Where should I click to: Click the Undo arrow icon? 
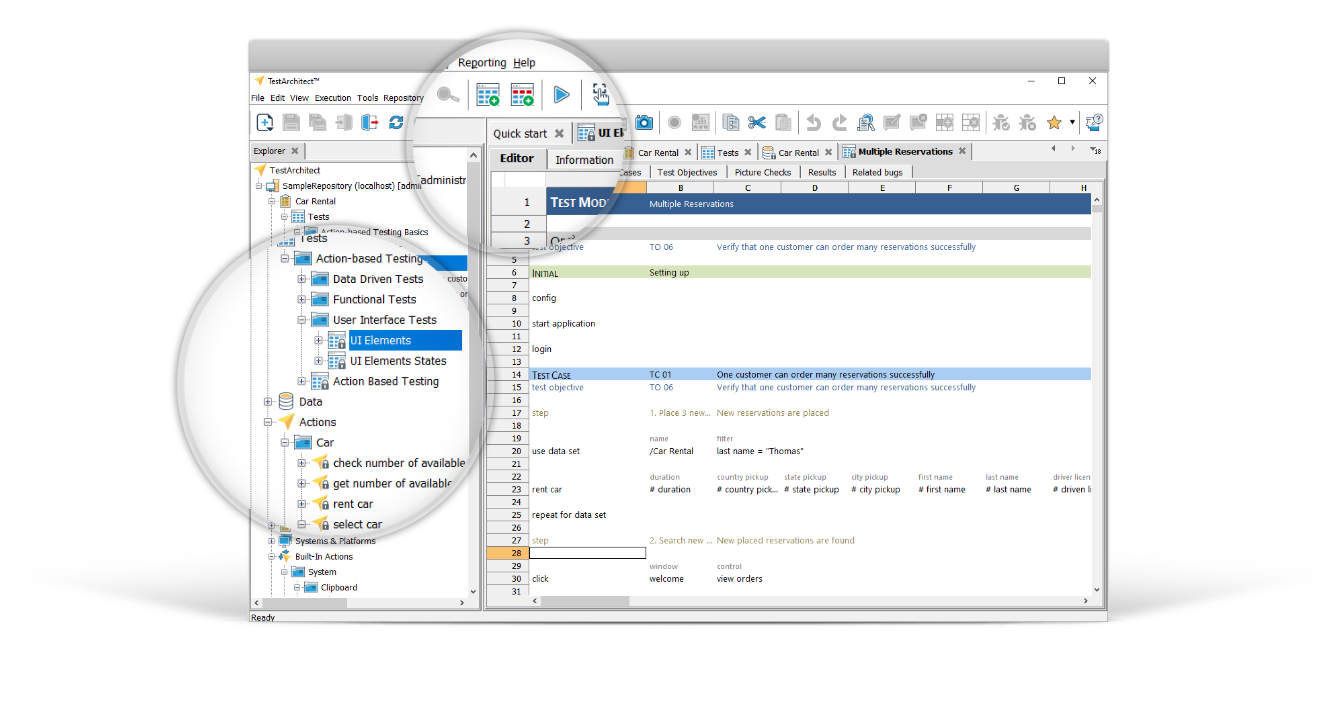(x=813, y=122)
